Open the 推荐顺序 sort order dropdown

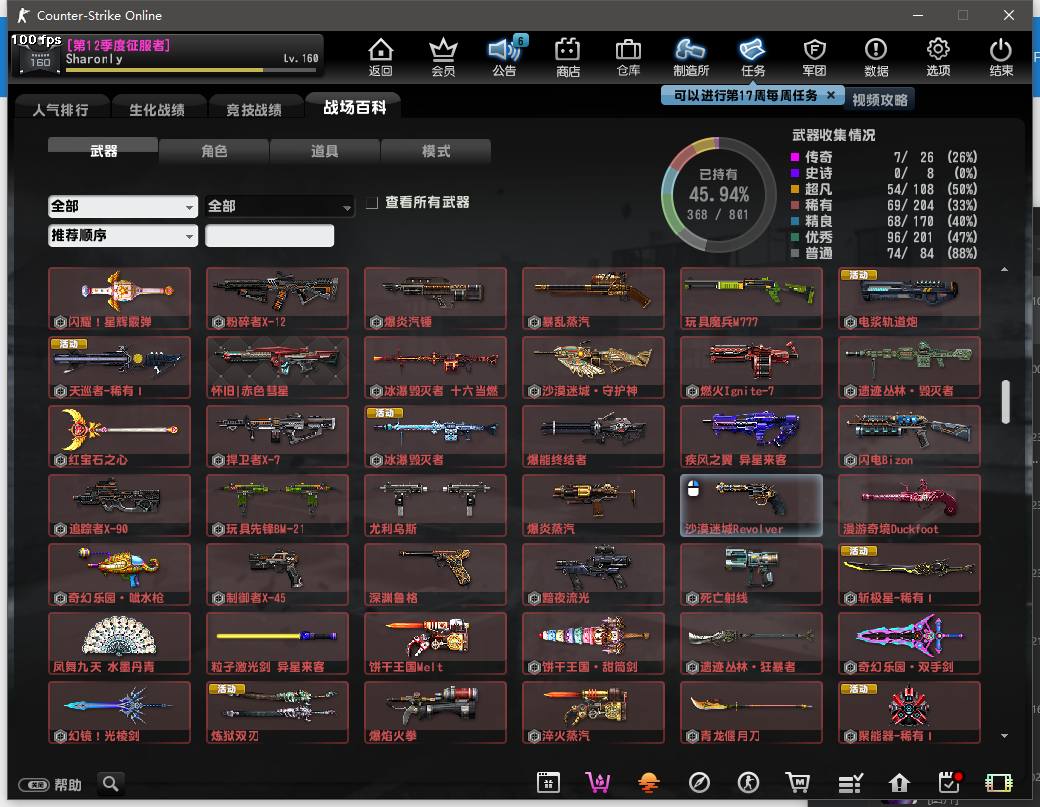123,236
